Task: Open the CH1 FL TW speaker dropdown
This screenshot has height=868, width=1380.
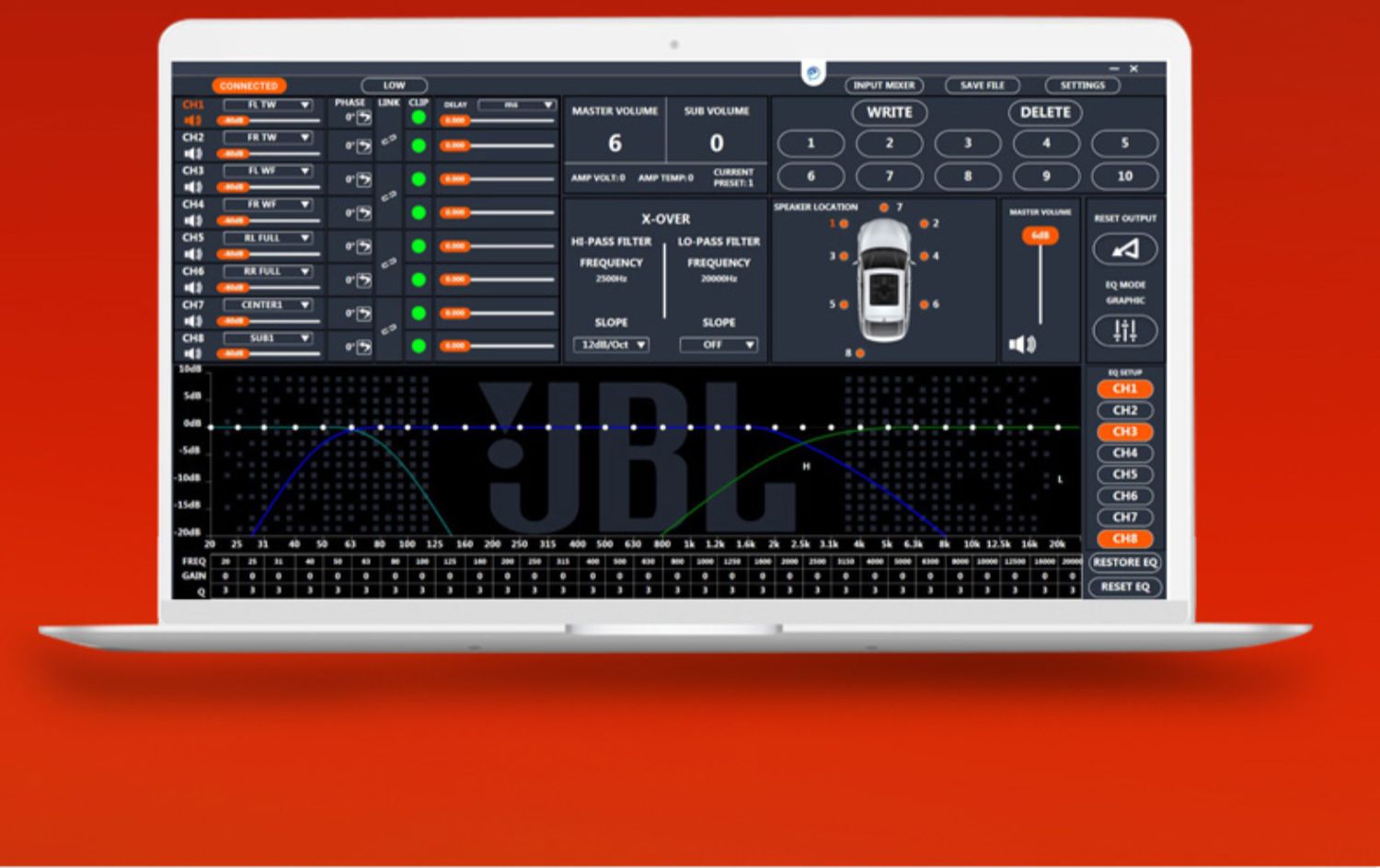Action: point(269,105)
